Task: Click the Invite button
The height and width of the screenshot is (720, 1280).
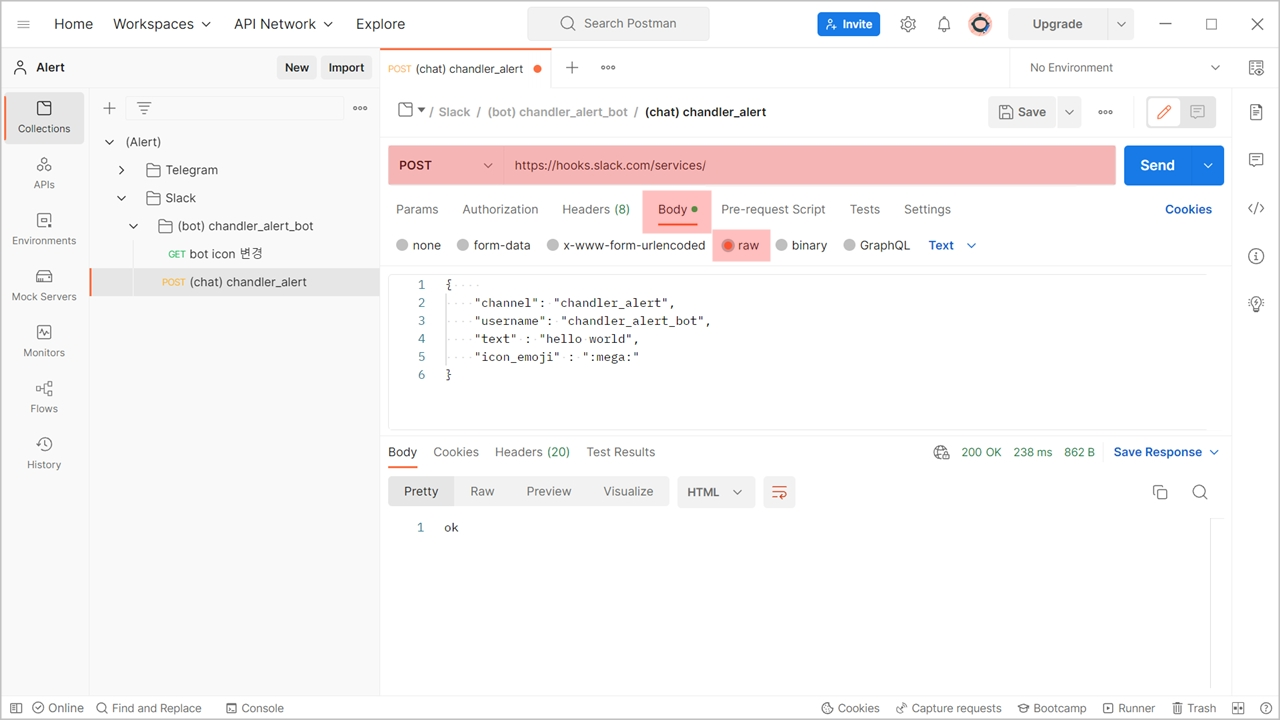Action: (848, 24)
